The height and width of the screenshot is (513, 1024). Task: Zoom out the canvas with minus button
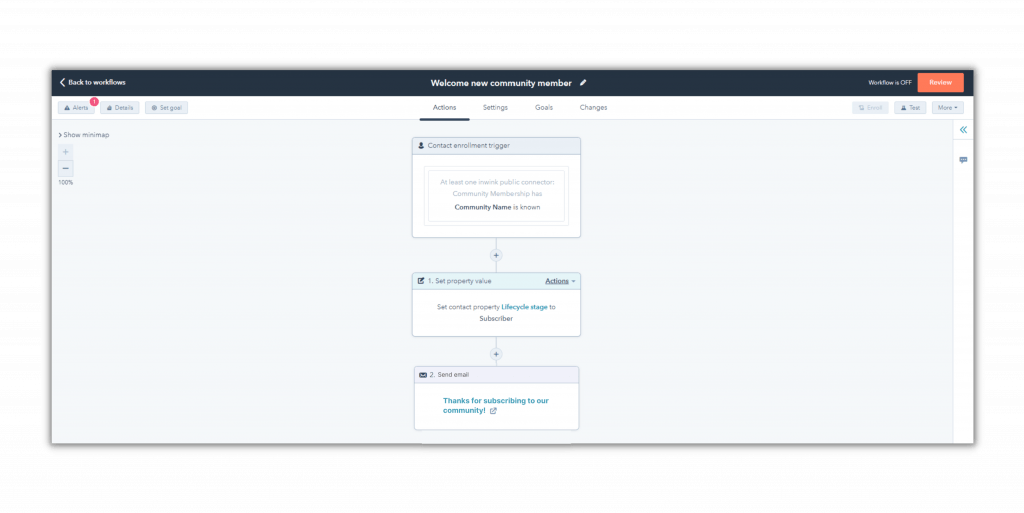pos(66,168)
